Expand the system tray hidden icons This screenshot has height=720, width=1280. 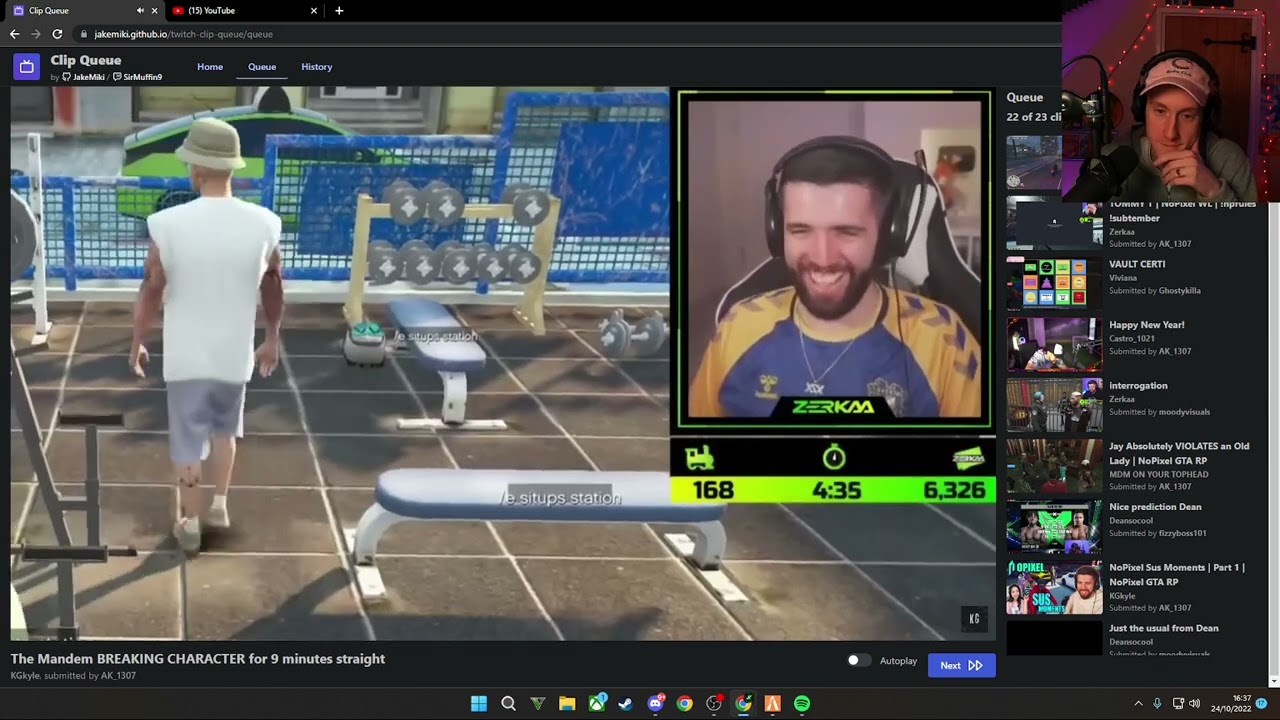tap(1138, 704)
